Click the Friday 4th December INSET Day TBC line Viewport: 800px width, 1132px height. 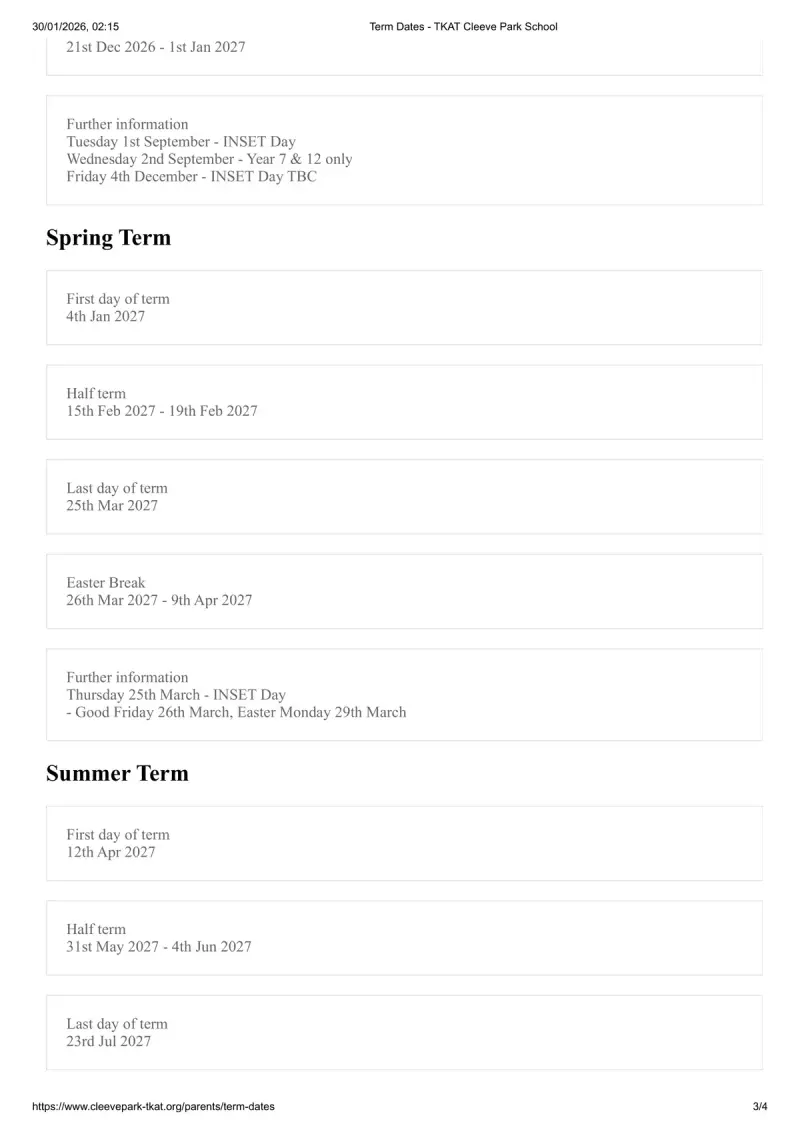coord(191,176)
